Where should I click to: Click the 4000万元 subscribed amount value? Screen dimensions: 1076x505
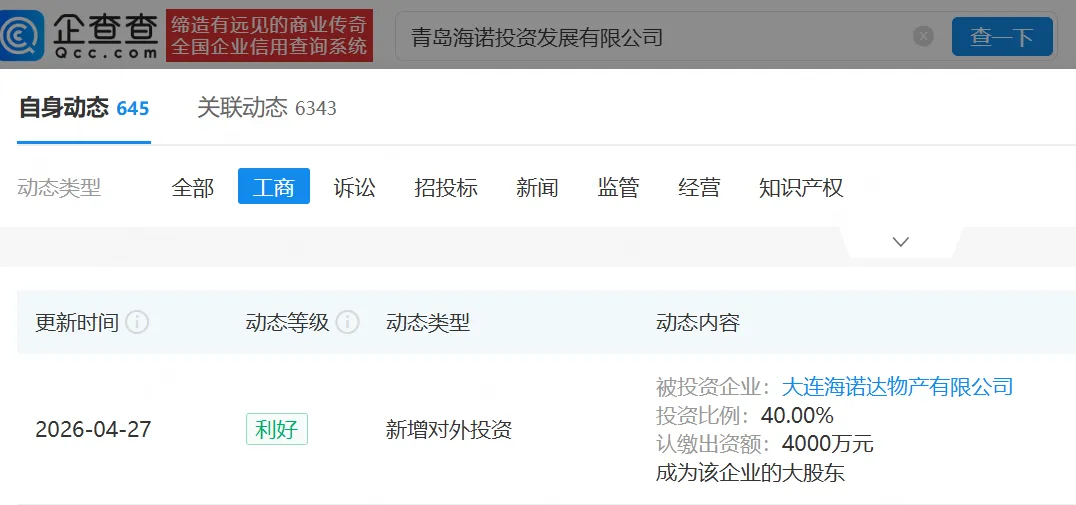828,445
